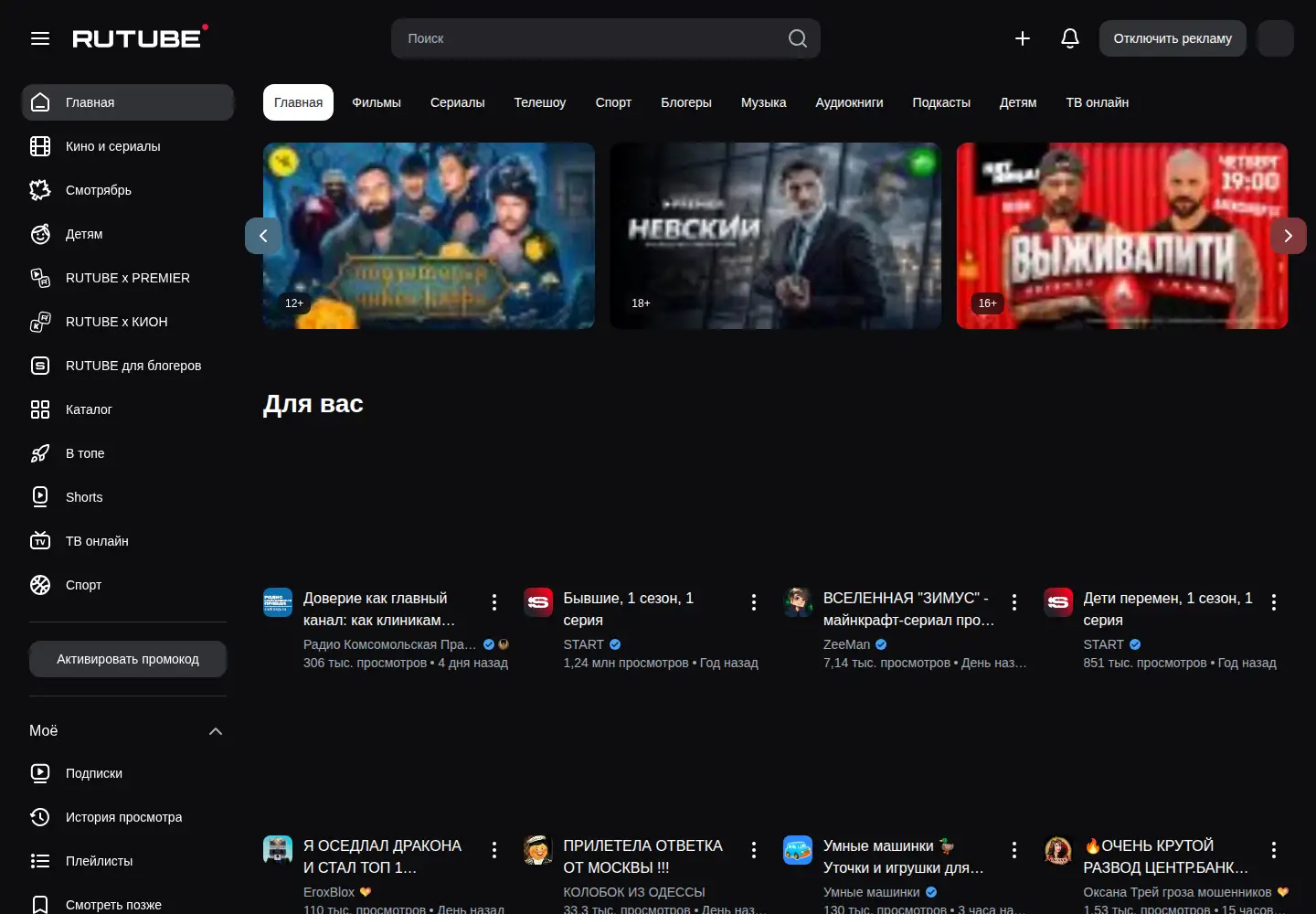
Task: Click the Спорт ball icon in sidebar
Action: coord(40,585)
